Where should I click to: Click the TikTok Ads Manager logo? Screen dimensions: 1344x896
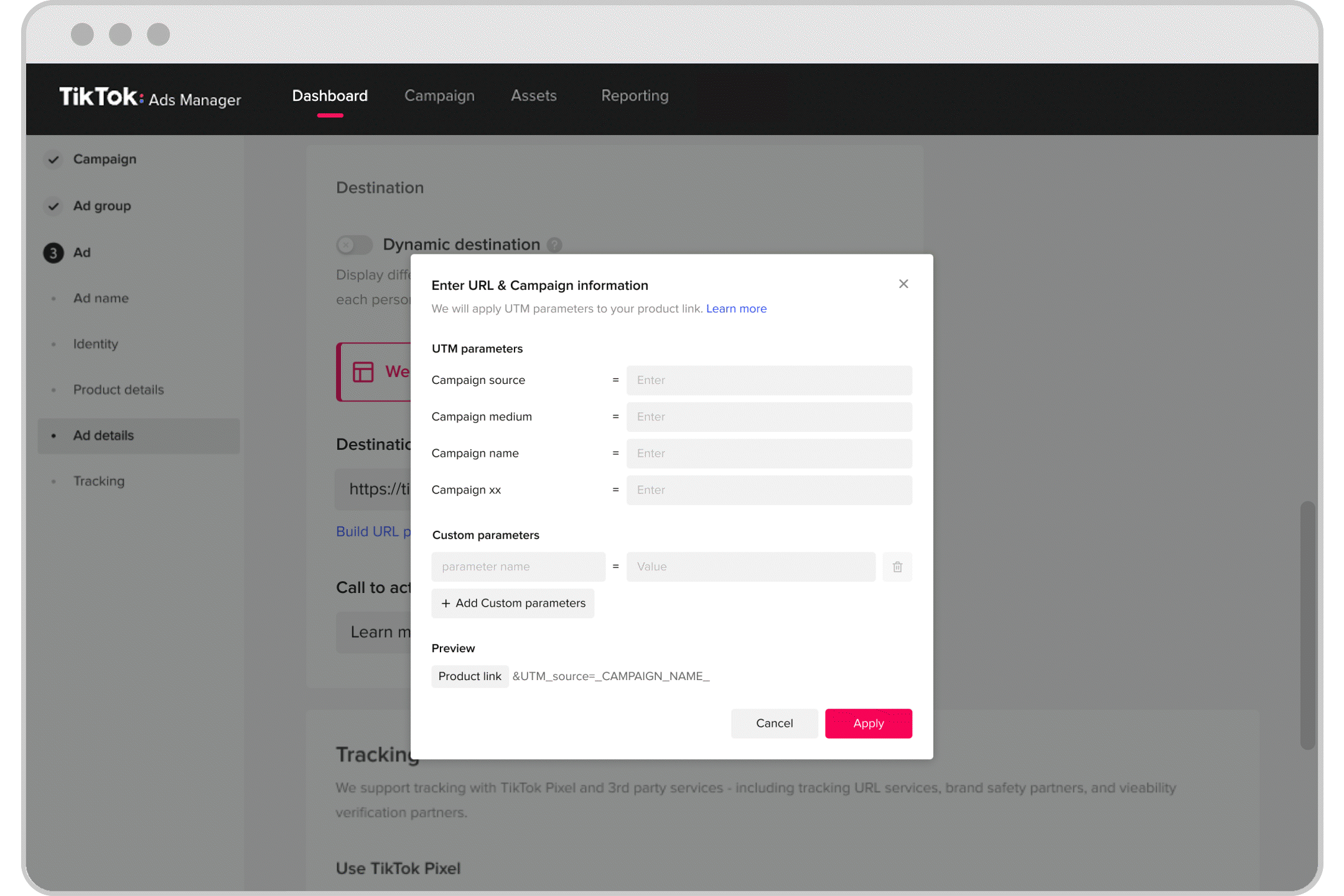click(x=149, y=97)
